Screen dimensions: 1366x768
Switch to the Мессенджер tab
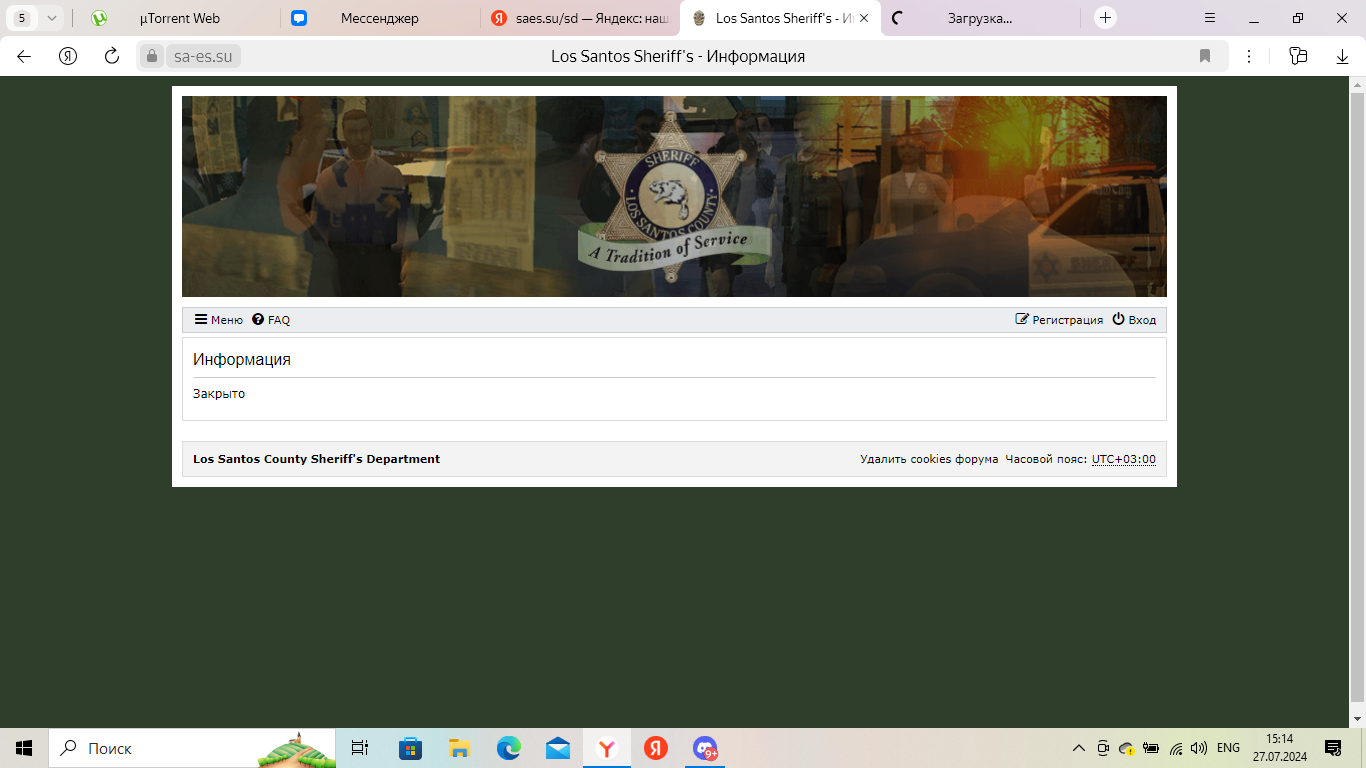point(379,18)
